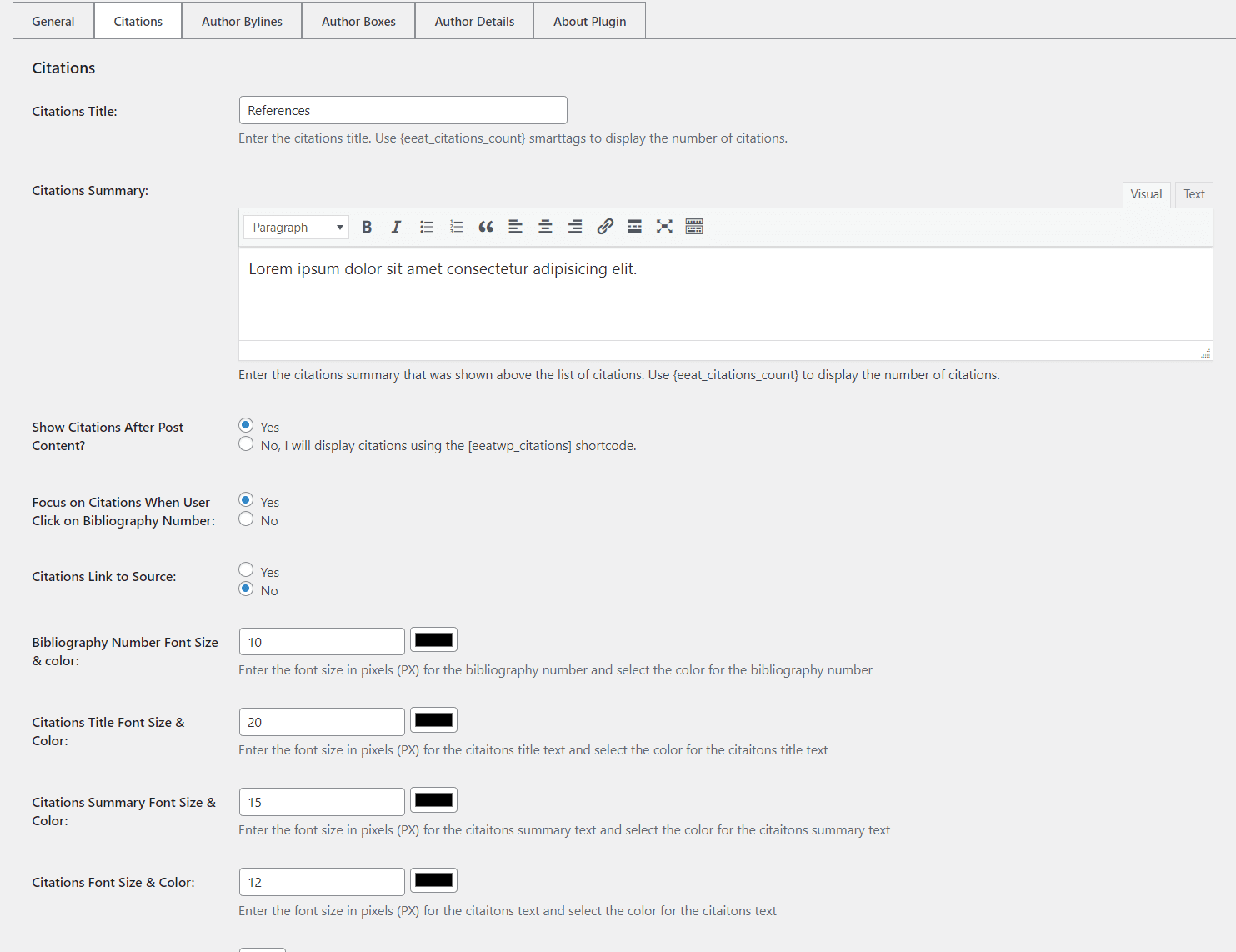
Task: Click the Citations Title input field
Action: 403,110
